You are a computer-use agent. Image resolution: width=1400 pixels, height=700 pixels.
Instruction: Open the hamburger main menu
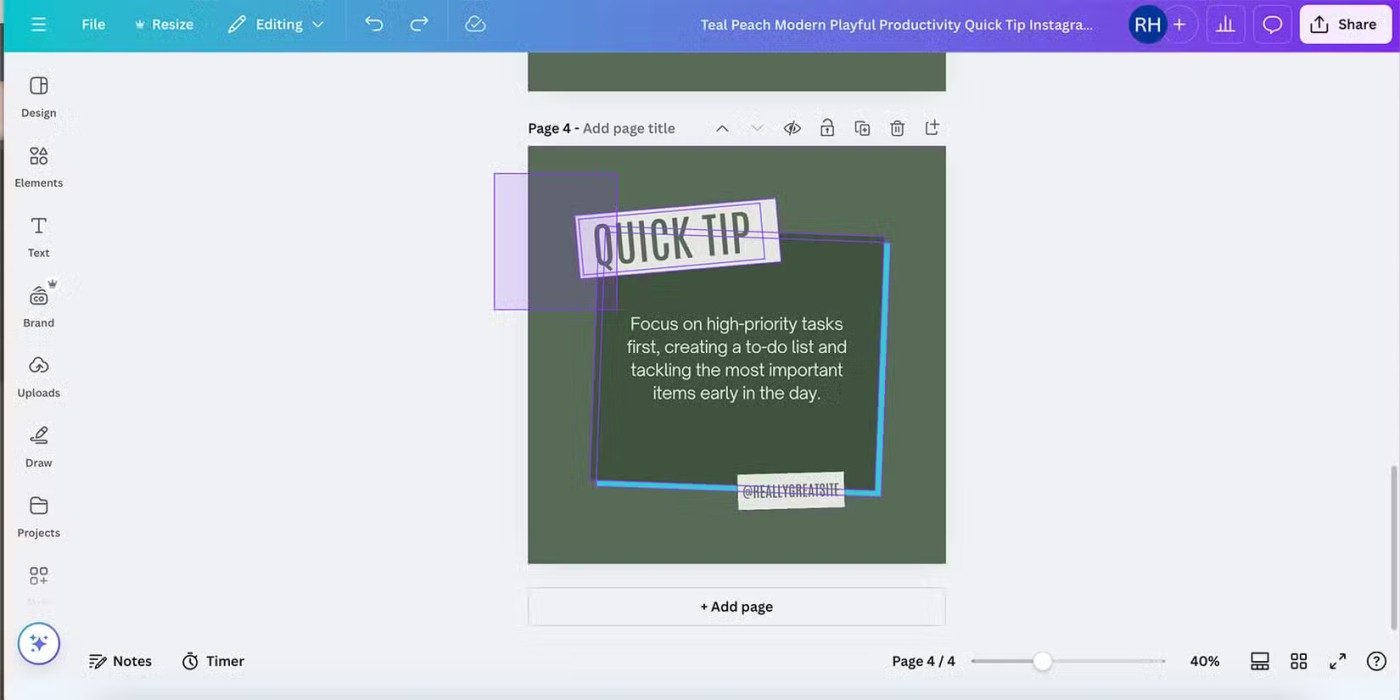(38, 24)
